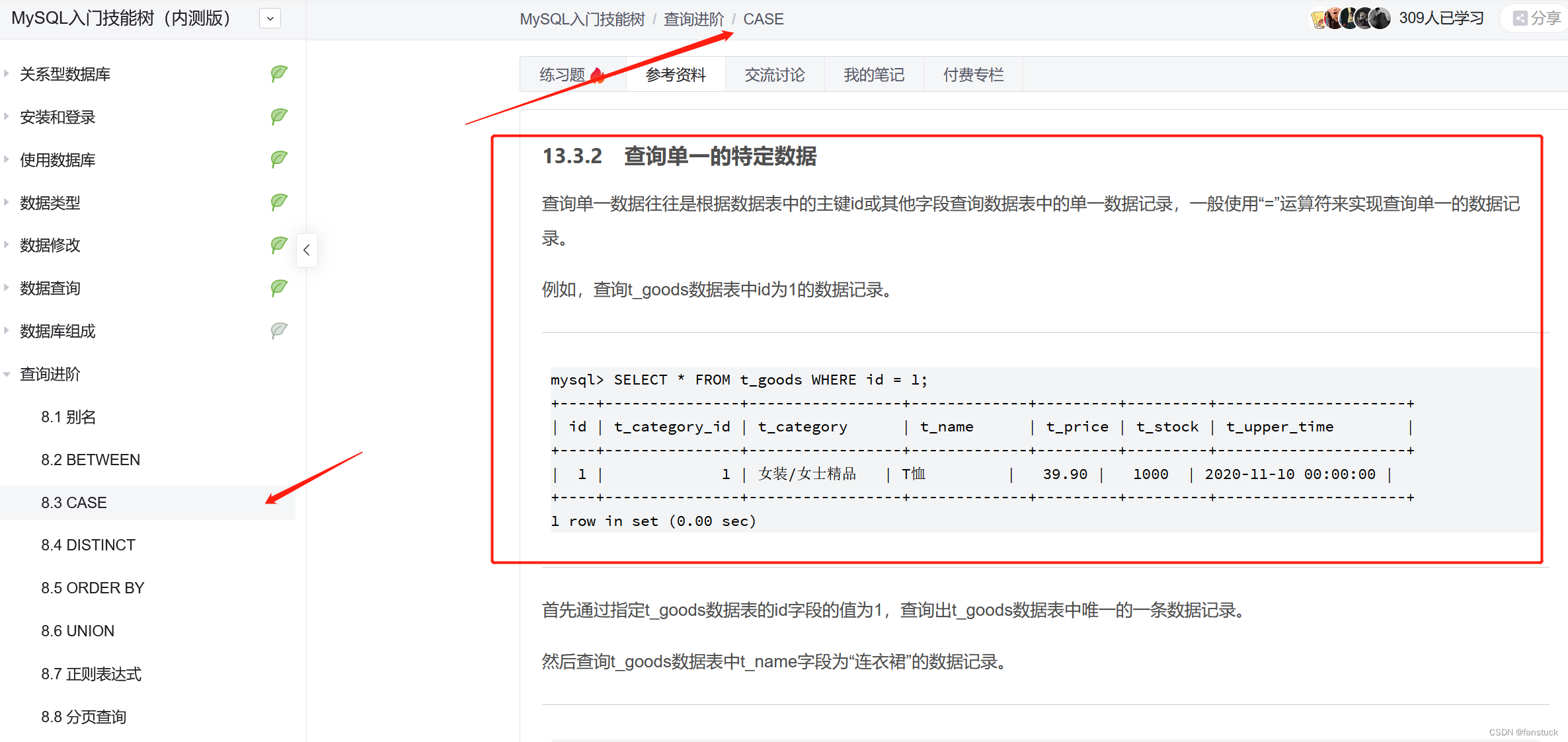Image resolution: width=1568 pixels, height=742 pixels.
Task: Switch to the 付费专栏 tab
Action: pyautogui.click(x=973, y=75)
